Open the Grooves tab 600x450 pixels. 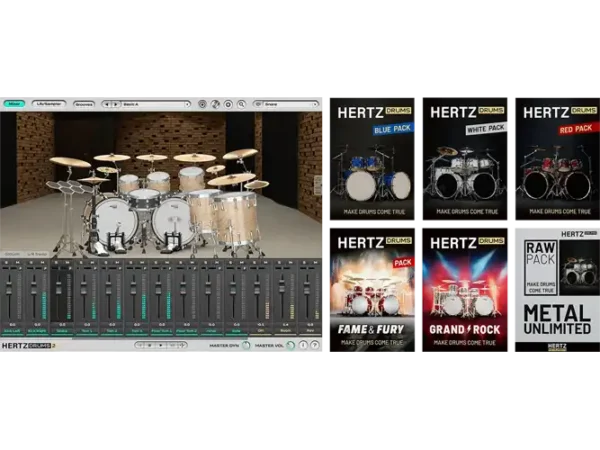click(84, 104)
